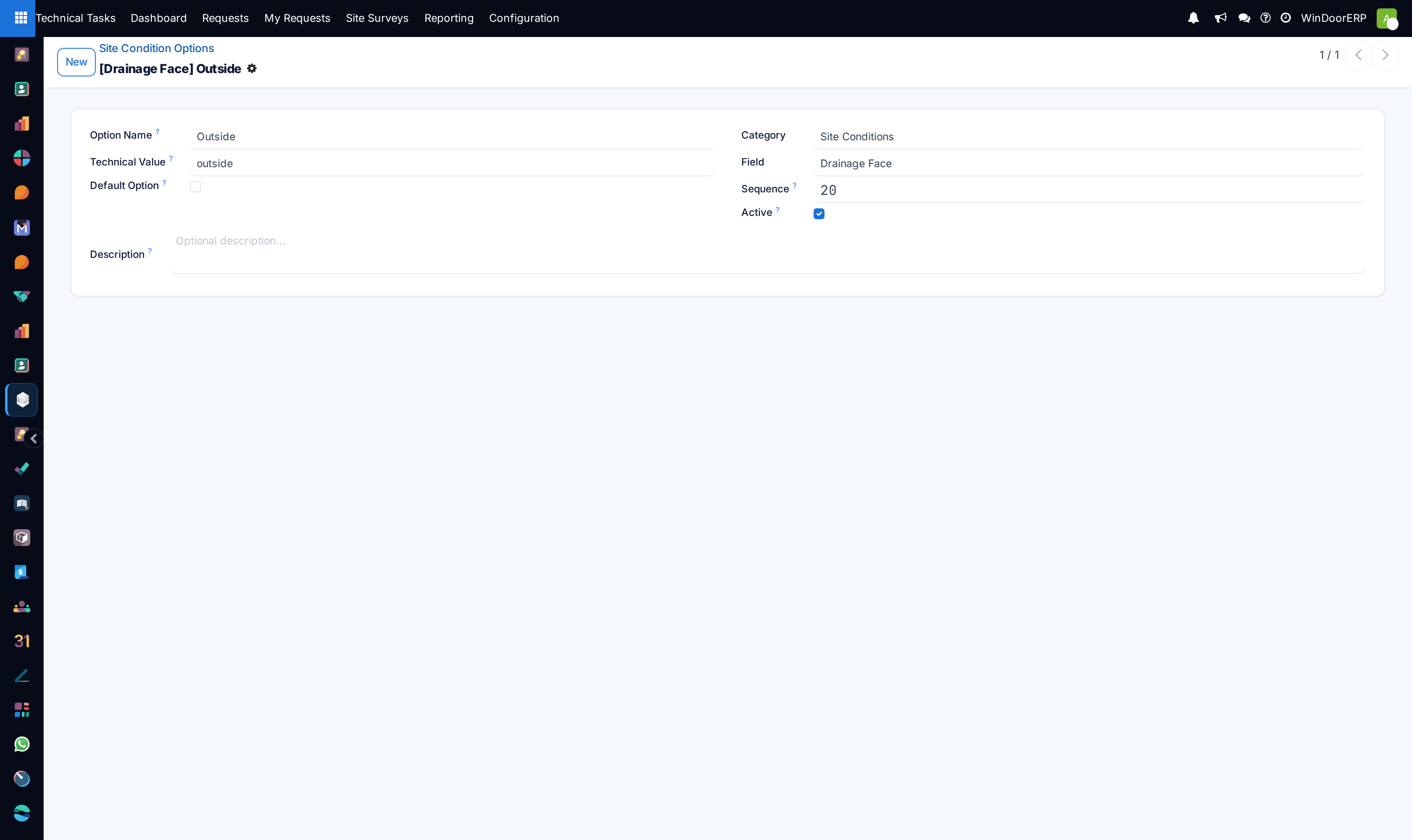Screen dimensions: 1412x840
Task: Uncheck the Active checkbox
Action: (x=819, y=213)
